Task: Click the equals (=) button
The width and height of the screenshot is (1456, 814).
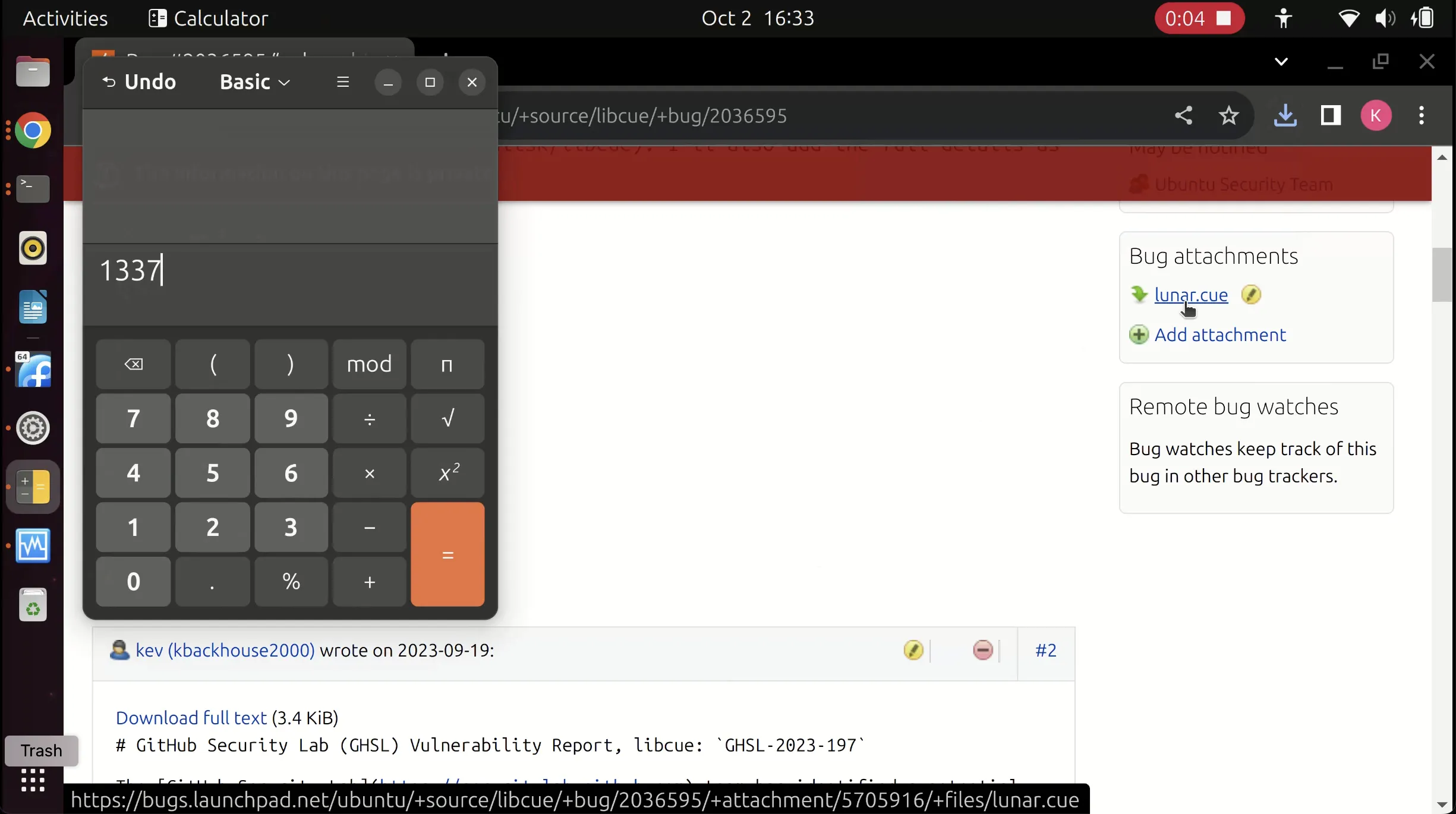Action: pyautogui.click(x=448, y=554)
